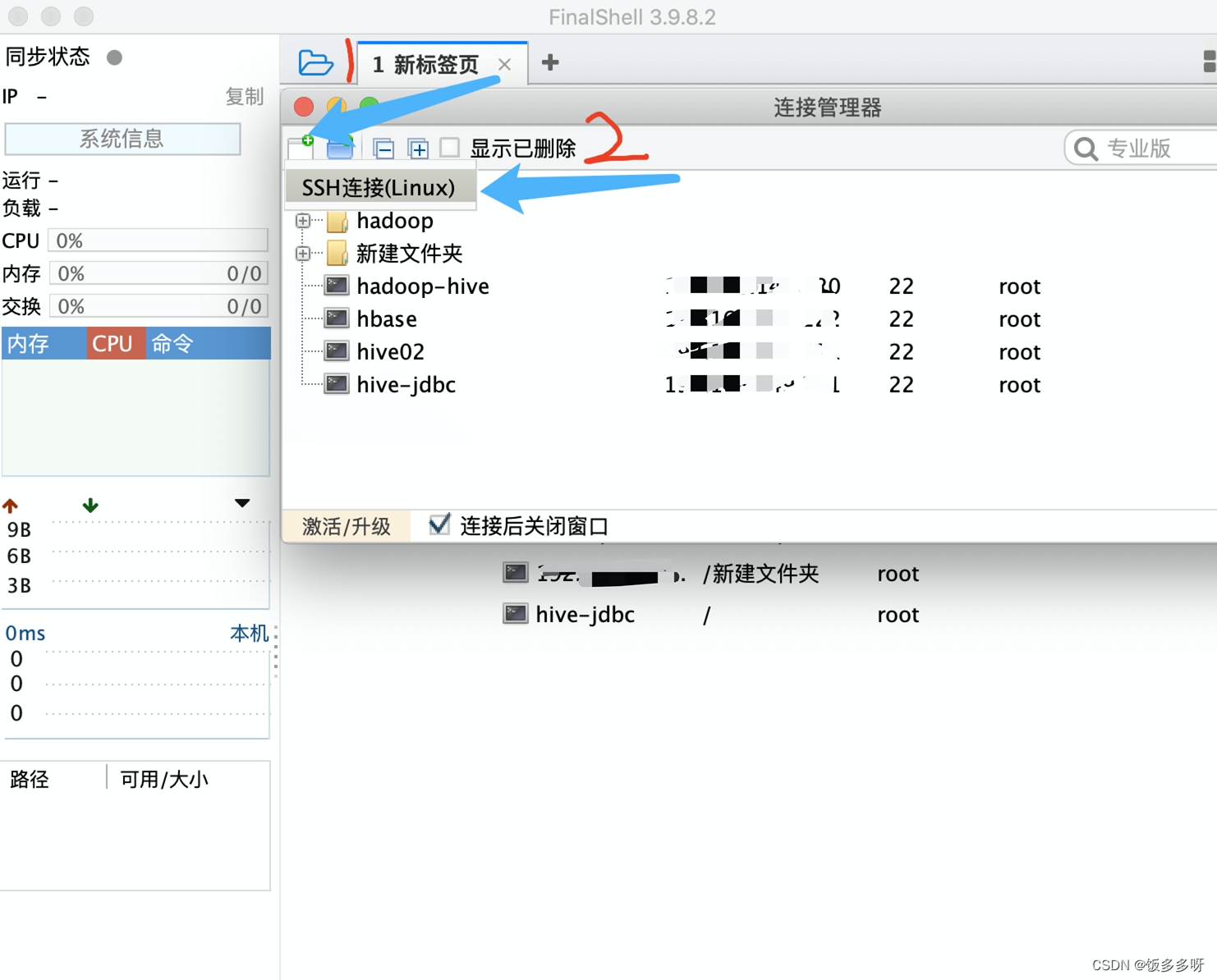Click the root user cell of hadoop-hive
The height and width of the screenshot is (980, 1217).
coord(1020,286)
